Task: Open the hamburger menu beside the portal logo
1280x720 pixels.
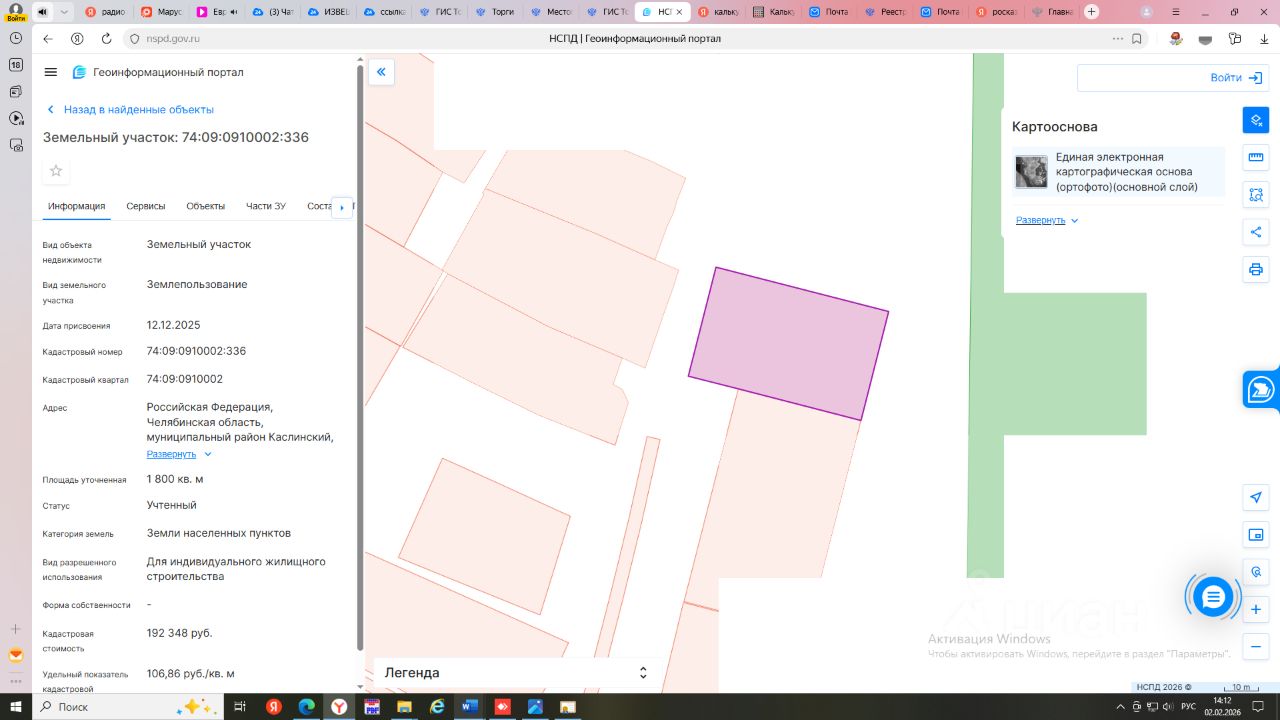Action: pos(51,72)
